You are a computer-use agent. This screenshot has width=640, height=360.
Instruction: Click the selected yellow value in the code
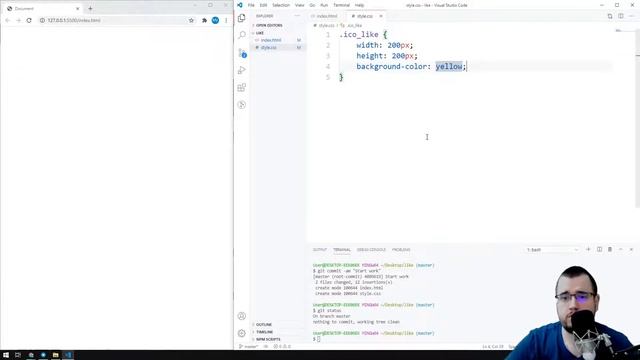click(449, 67)
